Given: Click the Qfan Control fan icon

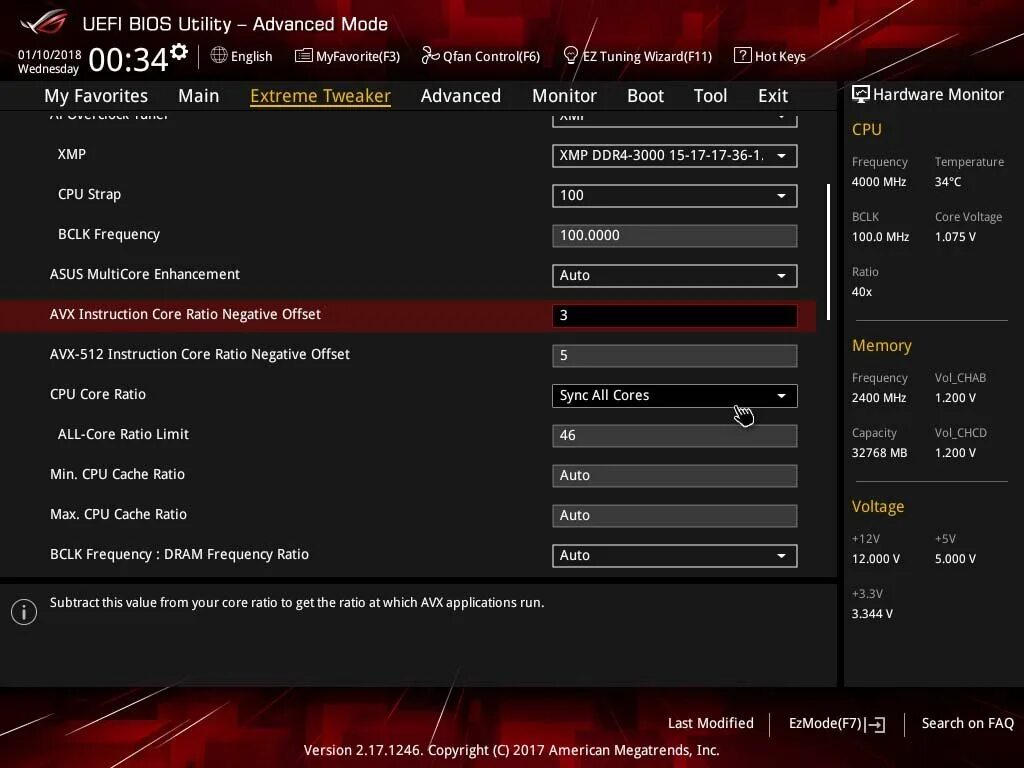Looking at the screenshot, I should (x=430, y=56).
